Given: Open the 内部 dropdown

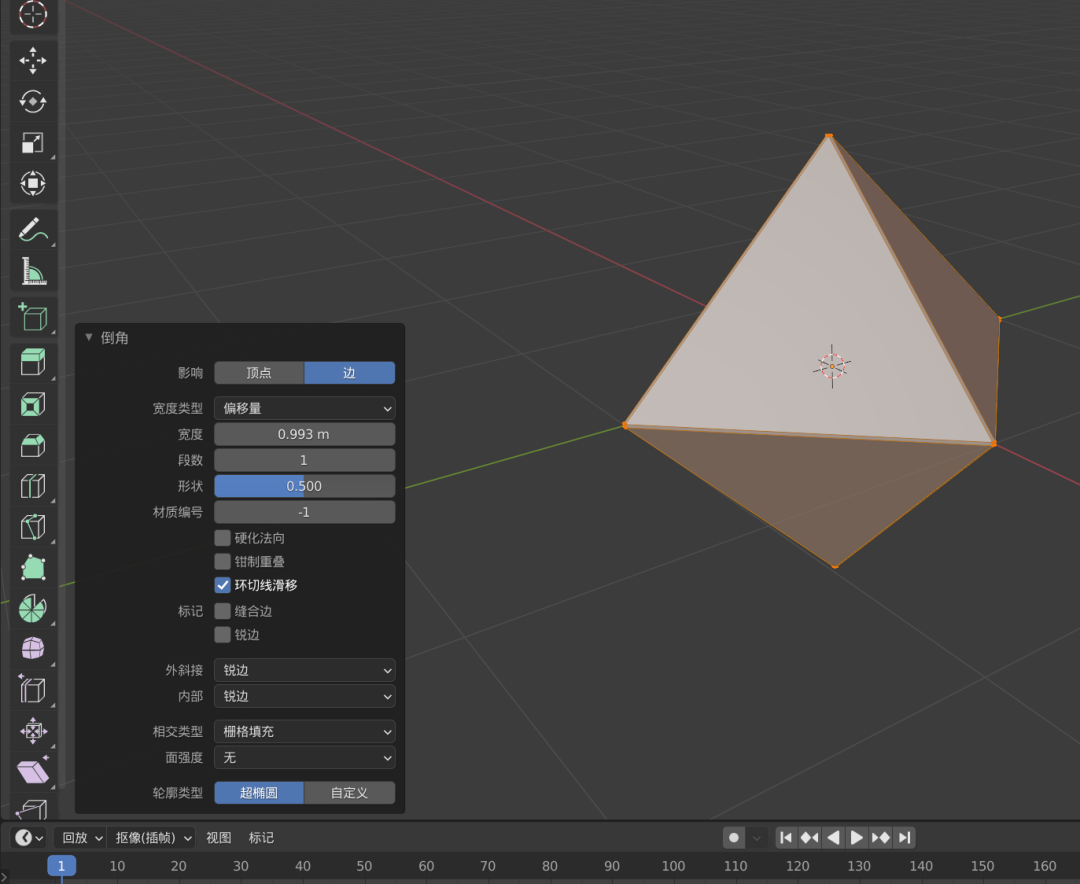Looking at the screenshot, I should 304,697.
